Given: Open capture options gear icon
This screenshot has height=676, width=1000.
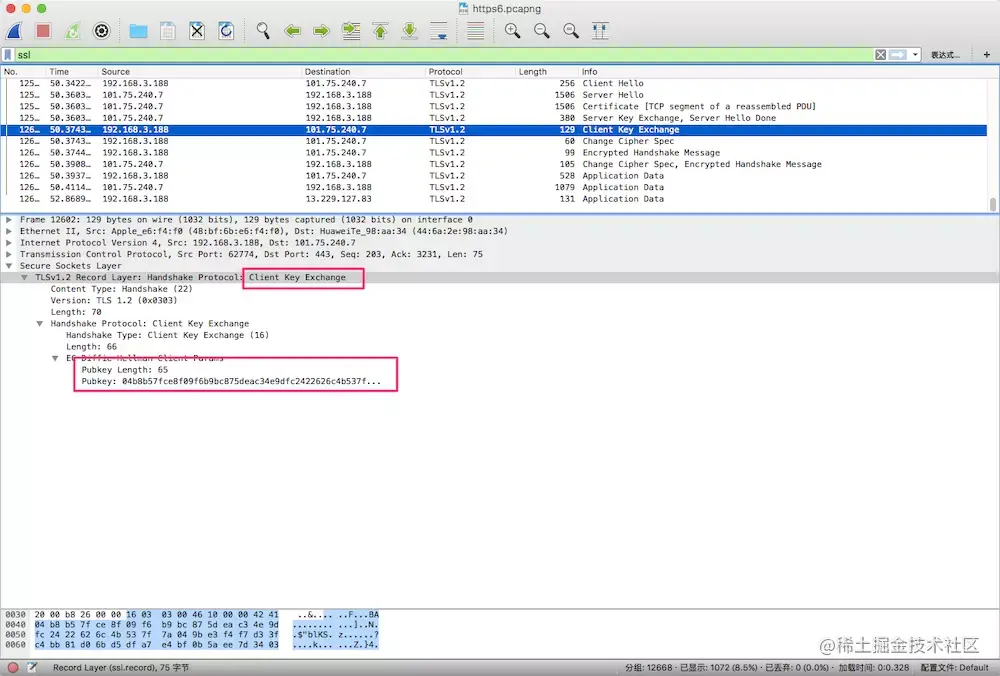Looking at the screenshot, I should 101,31.
